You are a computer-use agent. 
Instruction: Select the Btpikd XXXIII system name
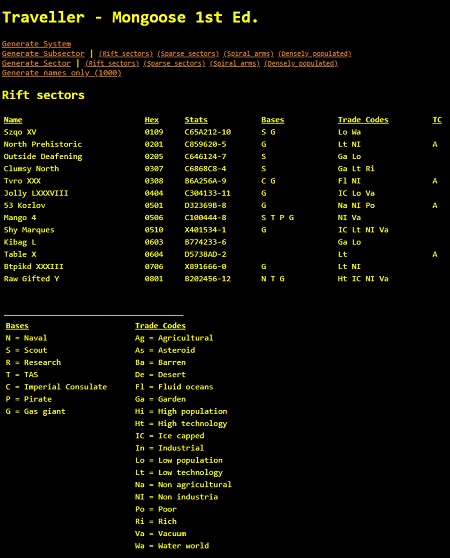click(x=33, y=267)
